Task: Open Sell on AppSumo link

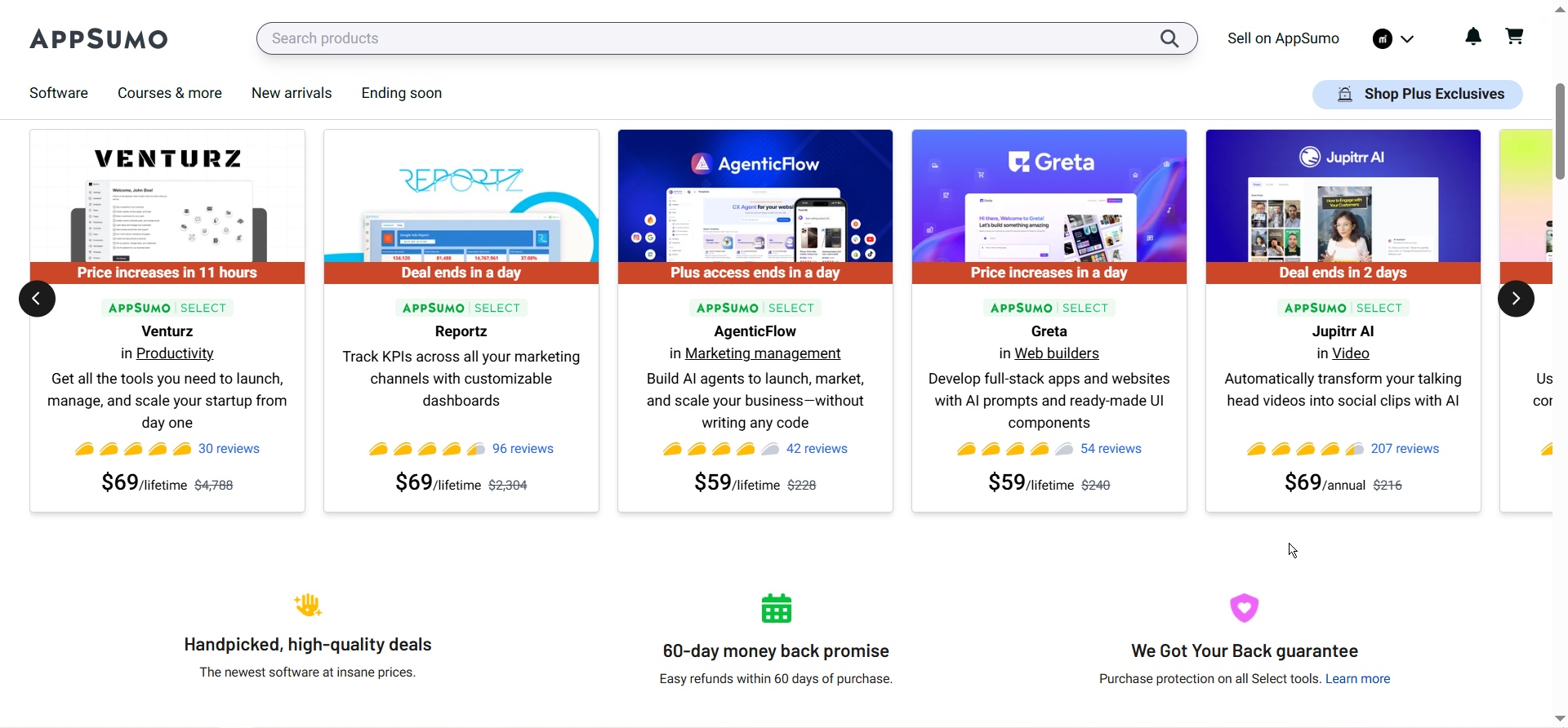Action: point(1283,38)
